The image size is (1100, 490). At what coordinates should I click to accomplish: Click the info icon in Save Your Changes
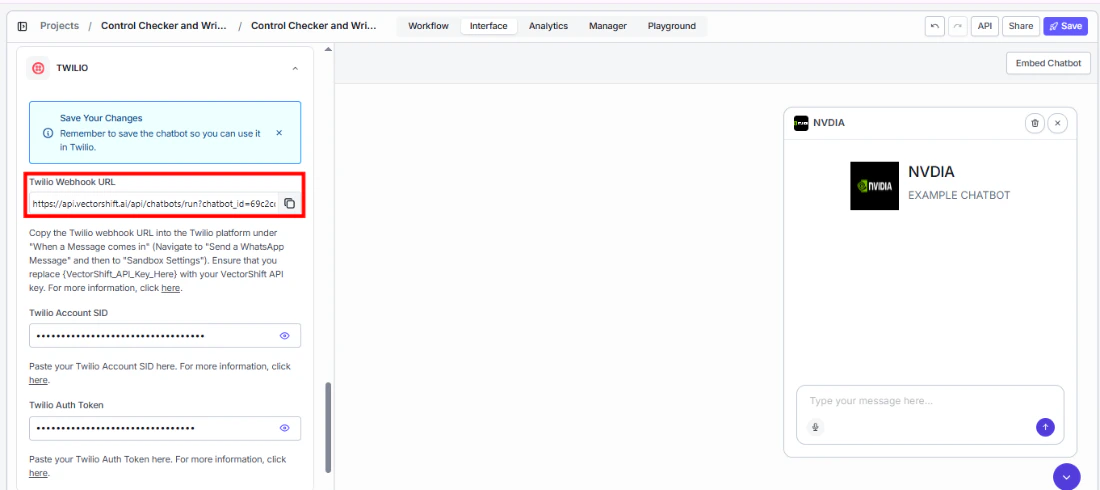point(48,133)
